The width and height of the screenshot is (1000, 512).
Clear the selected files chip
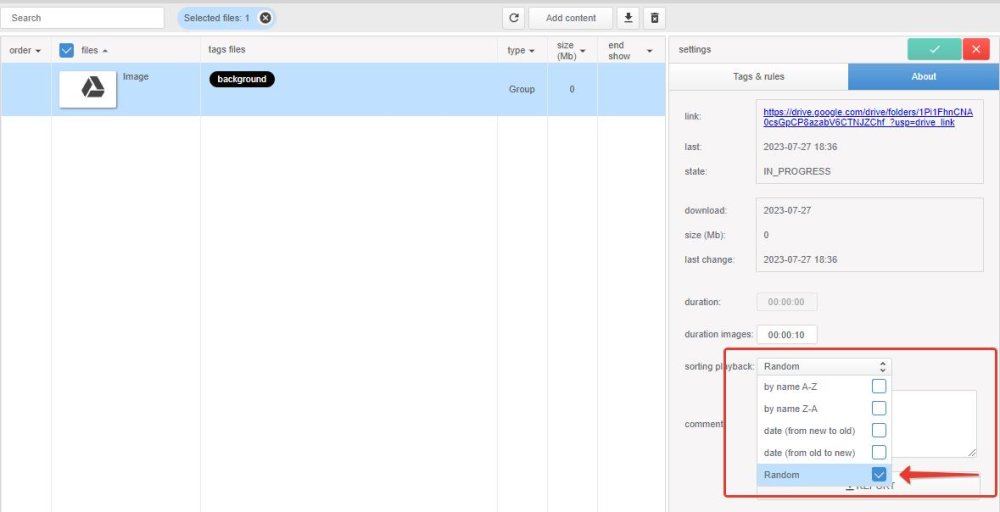pos(265,18)
